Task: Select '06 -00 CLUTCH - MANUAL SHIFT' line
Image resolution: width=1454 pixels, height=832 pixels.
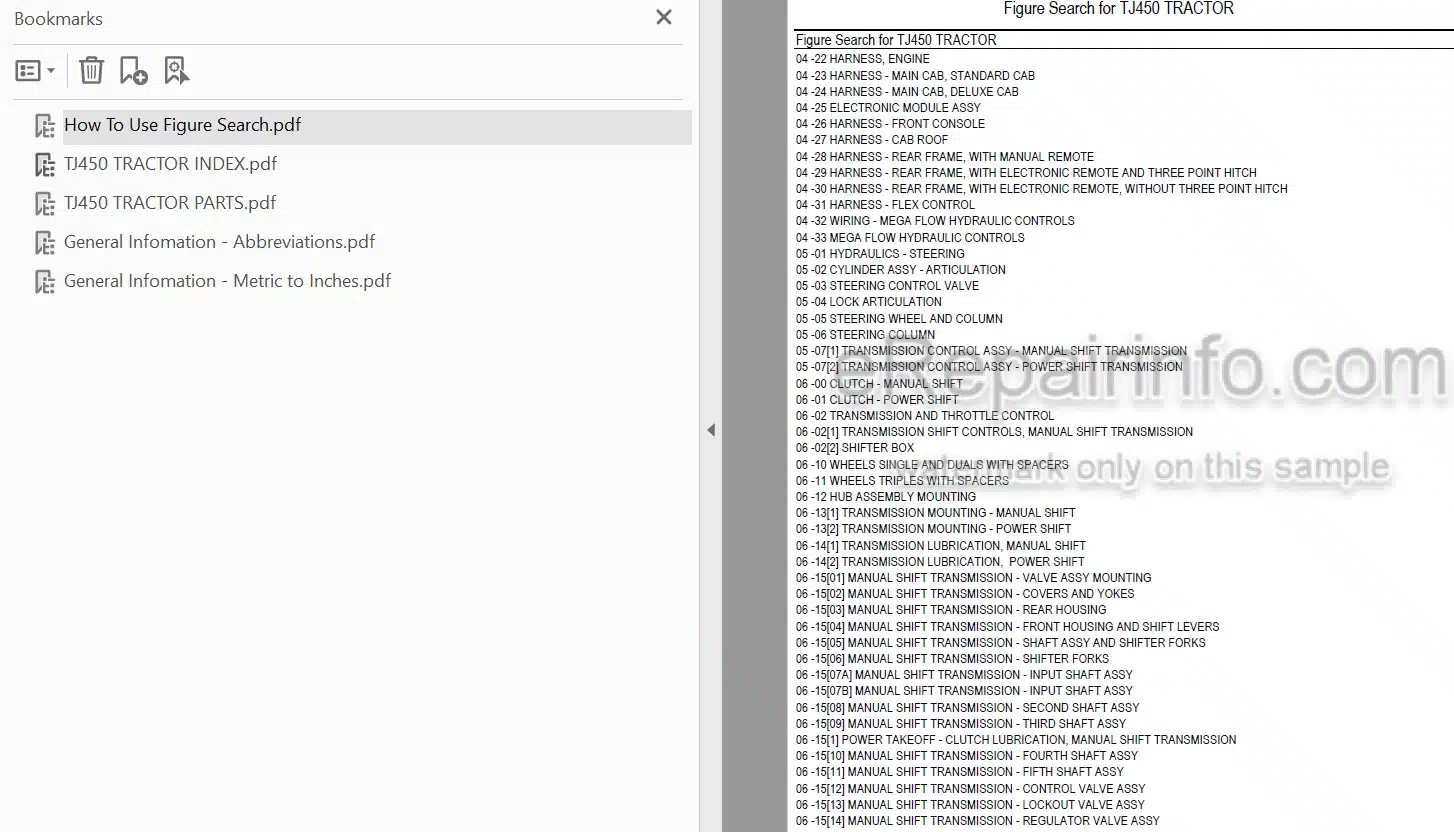Action: pyautogui.click(x=879, y=383)
